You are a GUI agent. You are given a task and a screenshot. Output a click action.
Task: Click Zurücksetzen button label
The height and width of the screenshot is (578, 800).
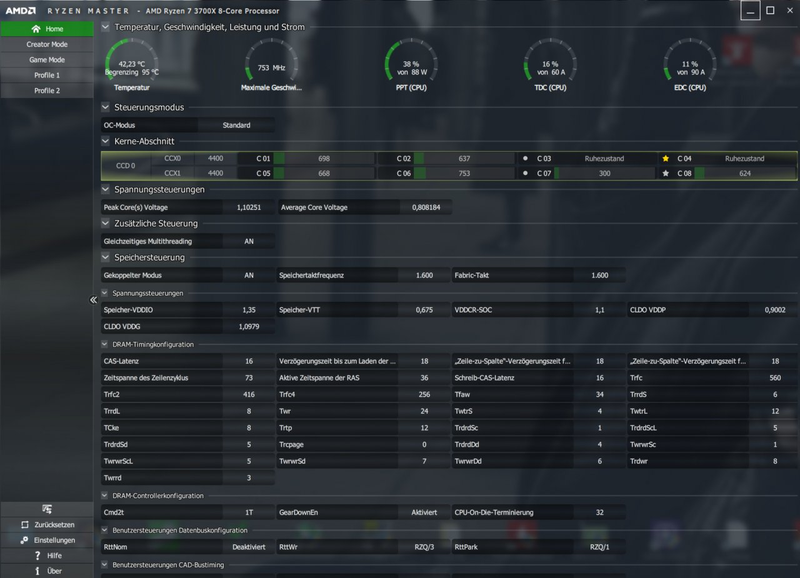pos(54,525)
